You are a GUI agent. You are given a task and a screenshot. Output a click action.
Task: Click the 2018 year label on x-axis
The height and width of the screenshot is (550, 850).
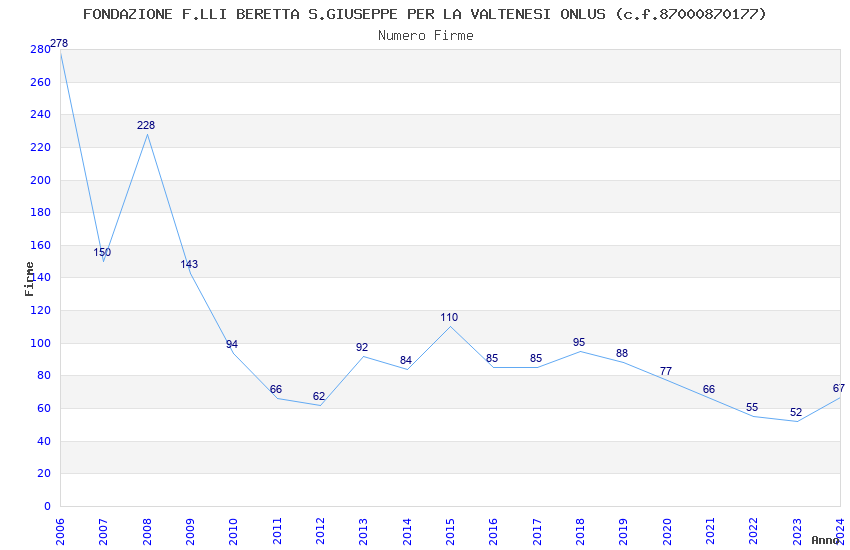(x=580, y=531)
